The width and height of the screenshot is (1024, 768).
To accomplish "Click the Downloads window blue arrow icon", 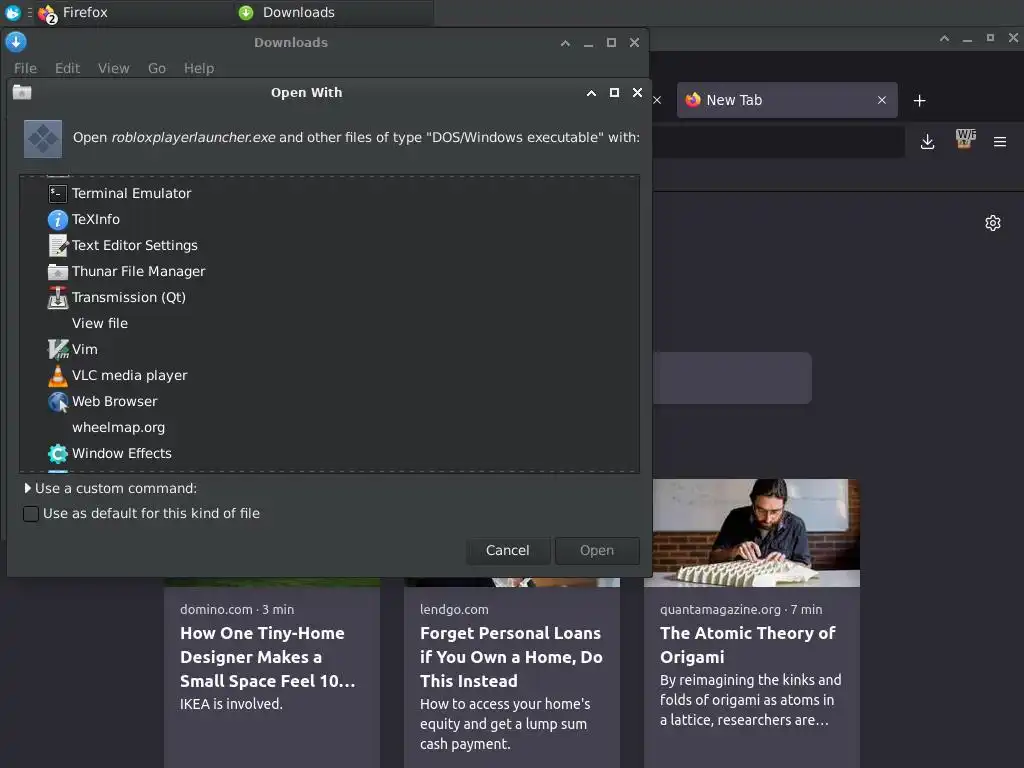I will (x=16, y=42).
